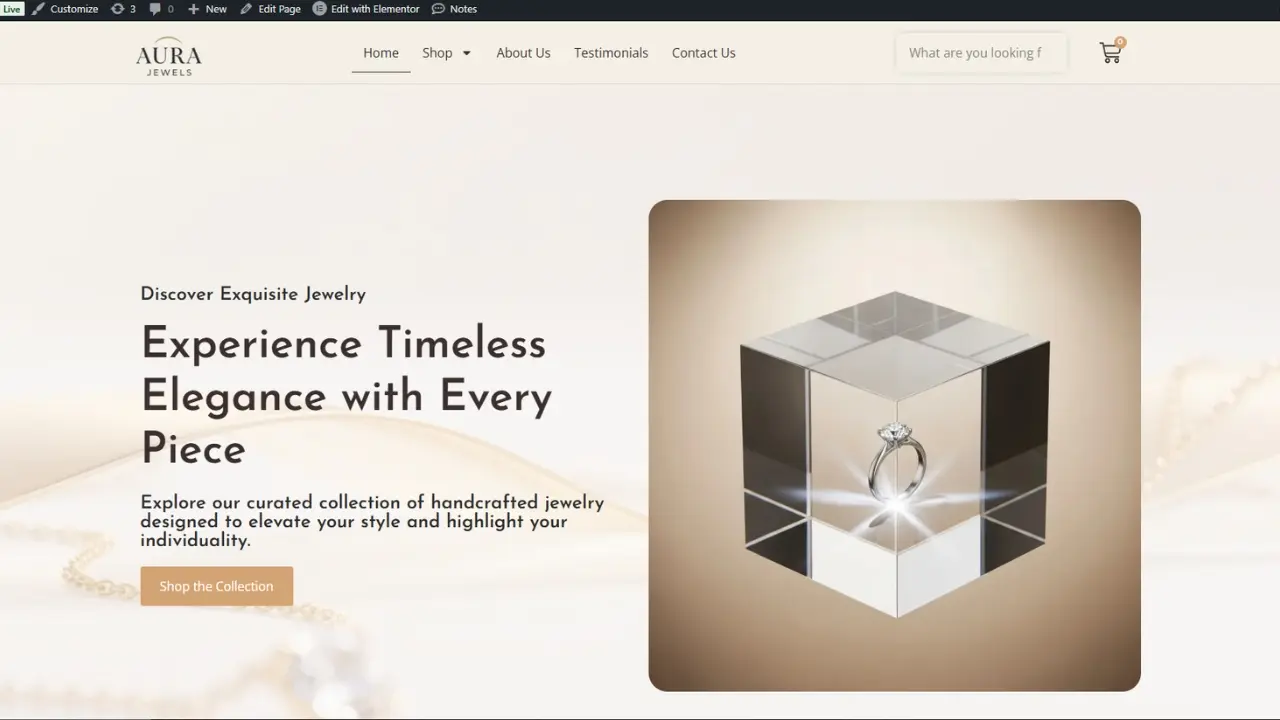Screen dimensions: 1280x720
Task: Click the Customize paintbrush icon in admin bar
Action: (x=38, y=9)
